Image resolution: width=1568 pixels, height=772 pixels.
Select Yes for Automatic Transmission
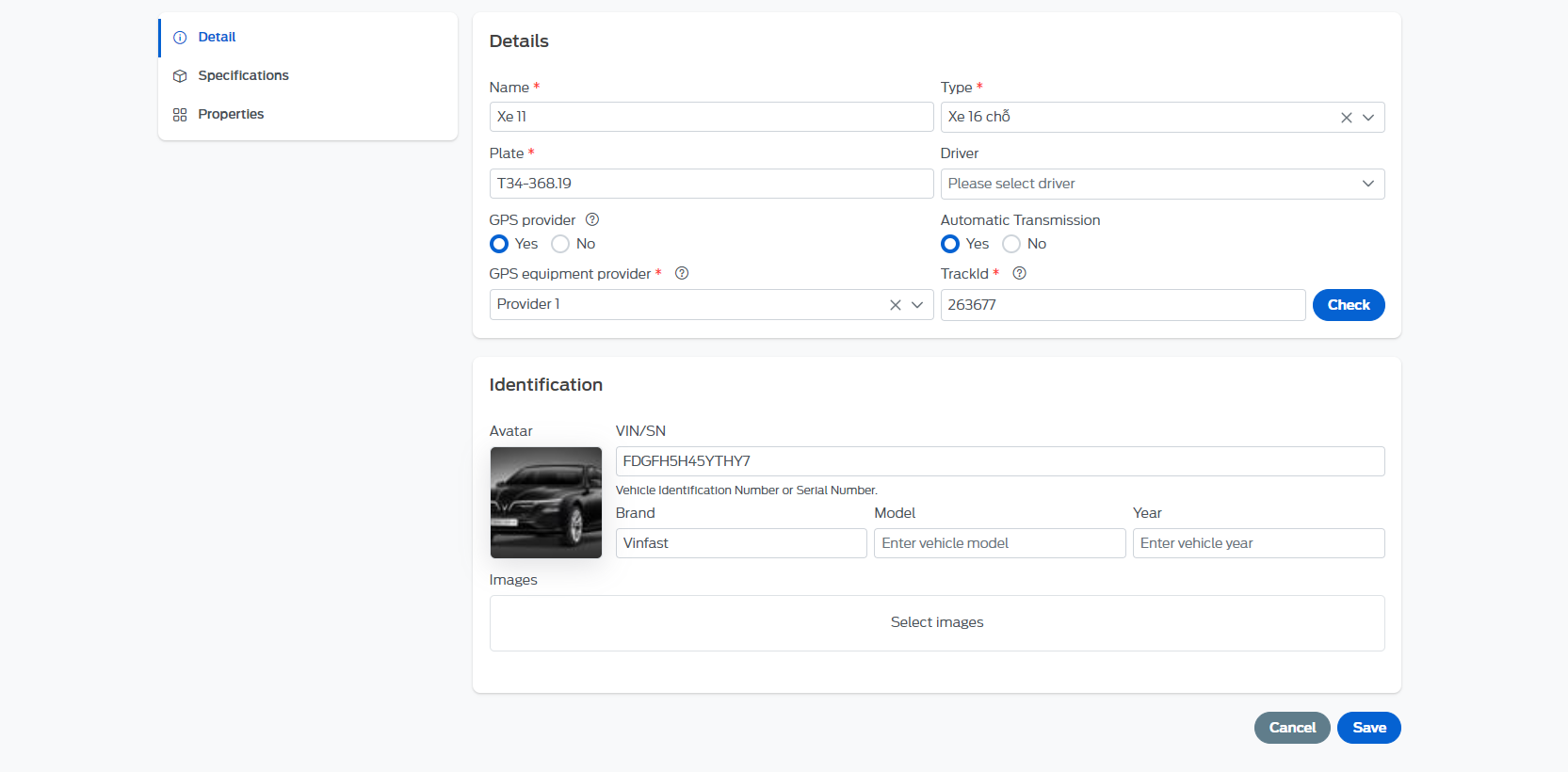pos(950,244)
